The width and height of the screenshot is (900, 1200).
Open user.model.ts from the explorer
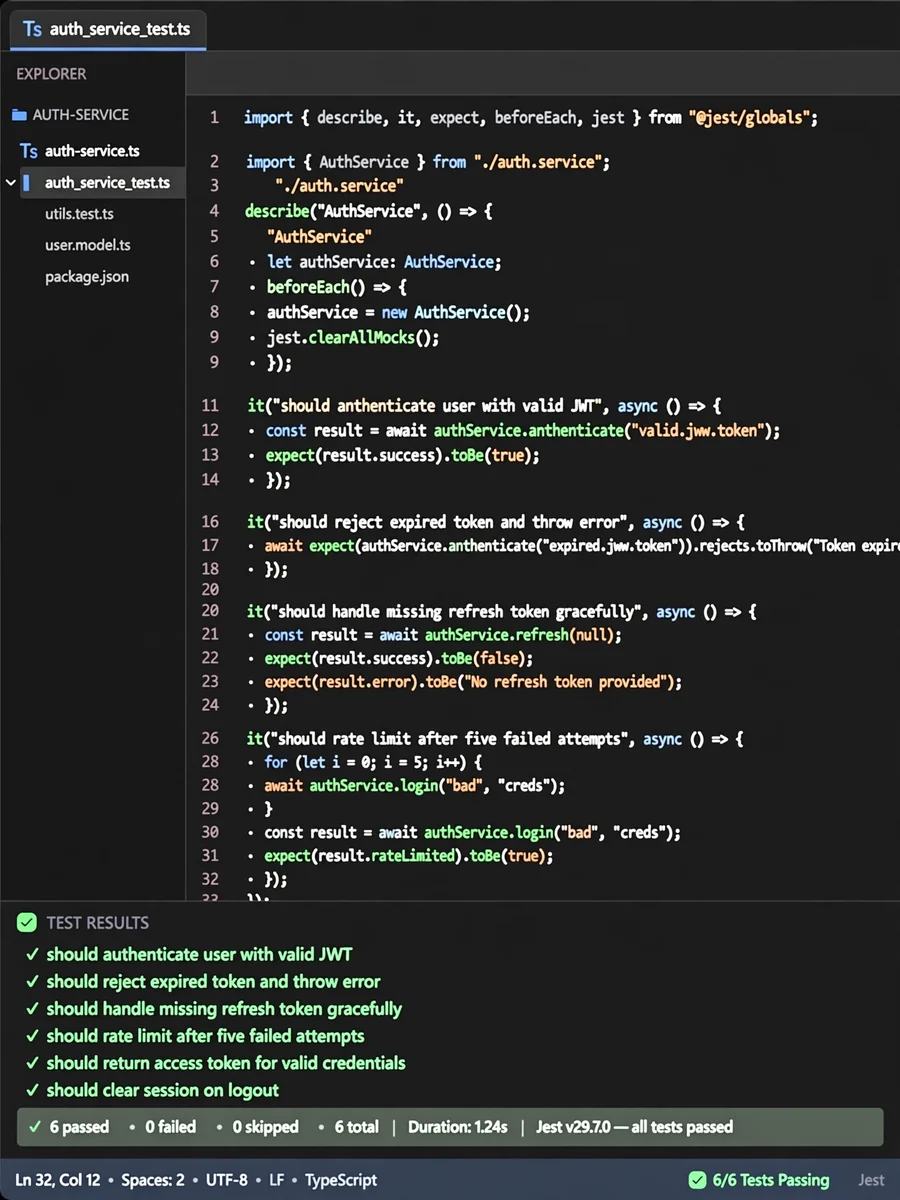tap(87, 245)
